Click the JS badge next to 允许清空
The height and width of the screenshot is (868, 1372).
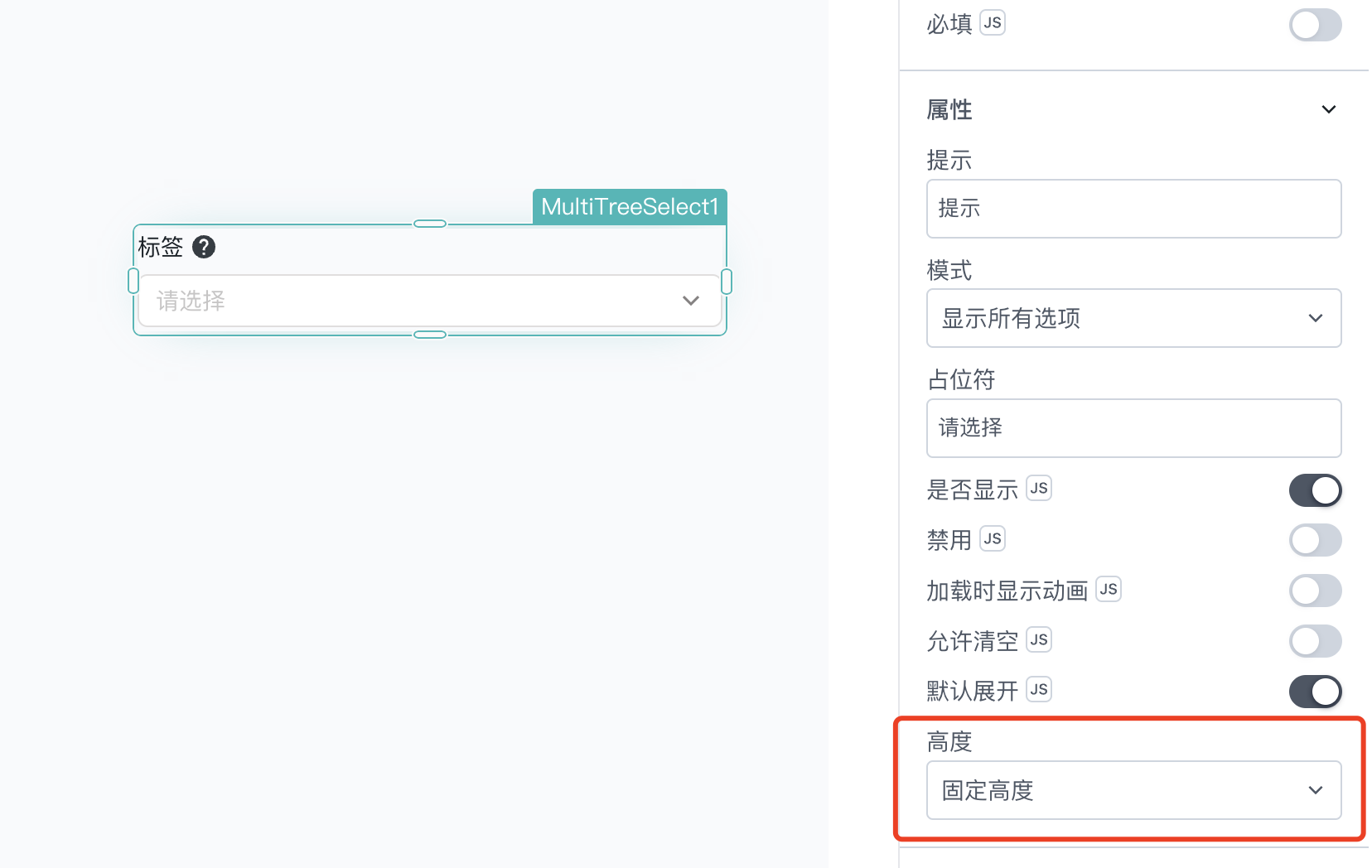pyautogui.click(x=1039, y=639)
